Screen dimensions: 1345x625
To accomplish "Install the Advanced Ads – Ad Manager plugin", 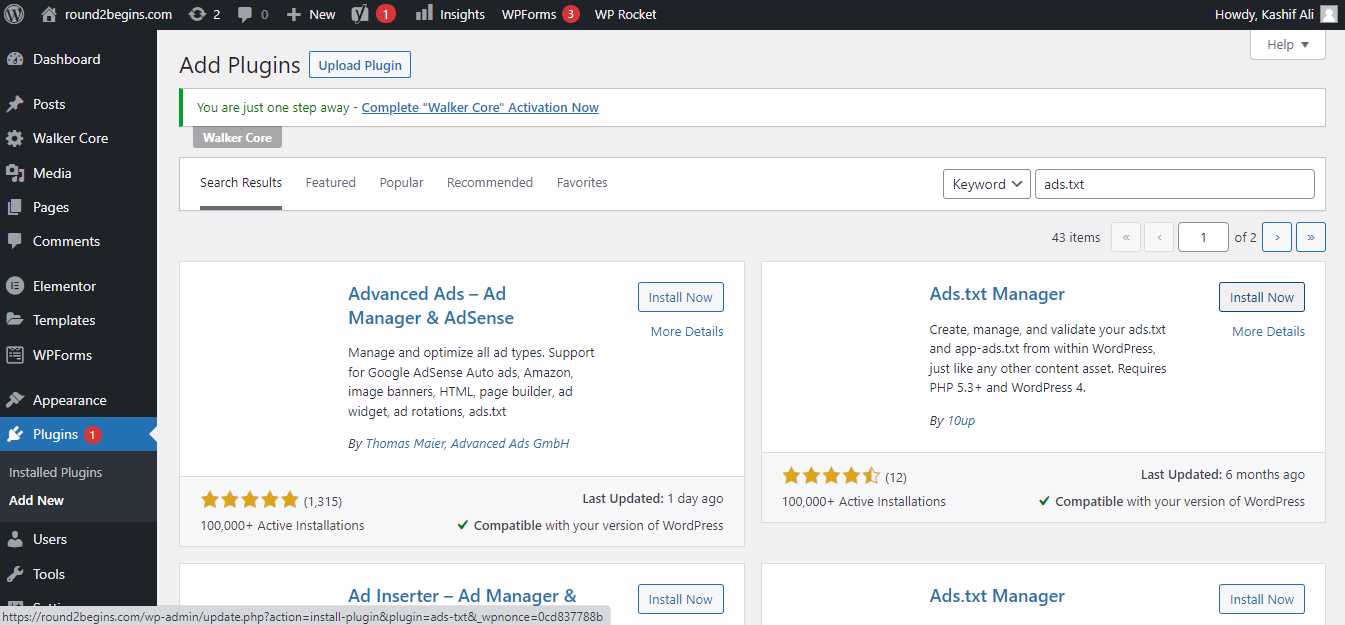I will click(681, 297).
